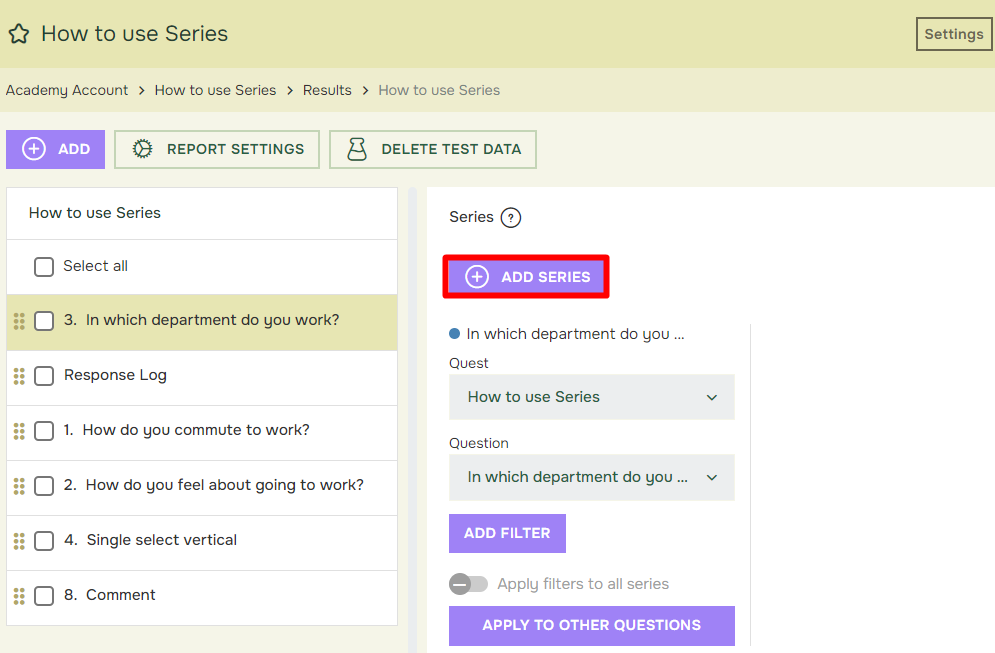This screenshot has width=995, height=653.
Task: Click the Series help question mark icon
Action: (511, 218)
